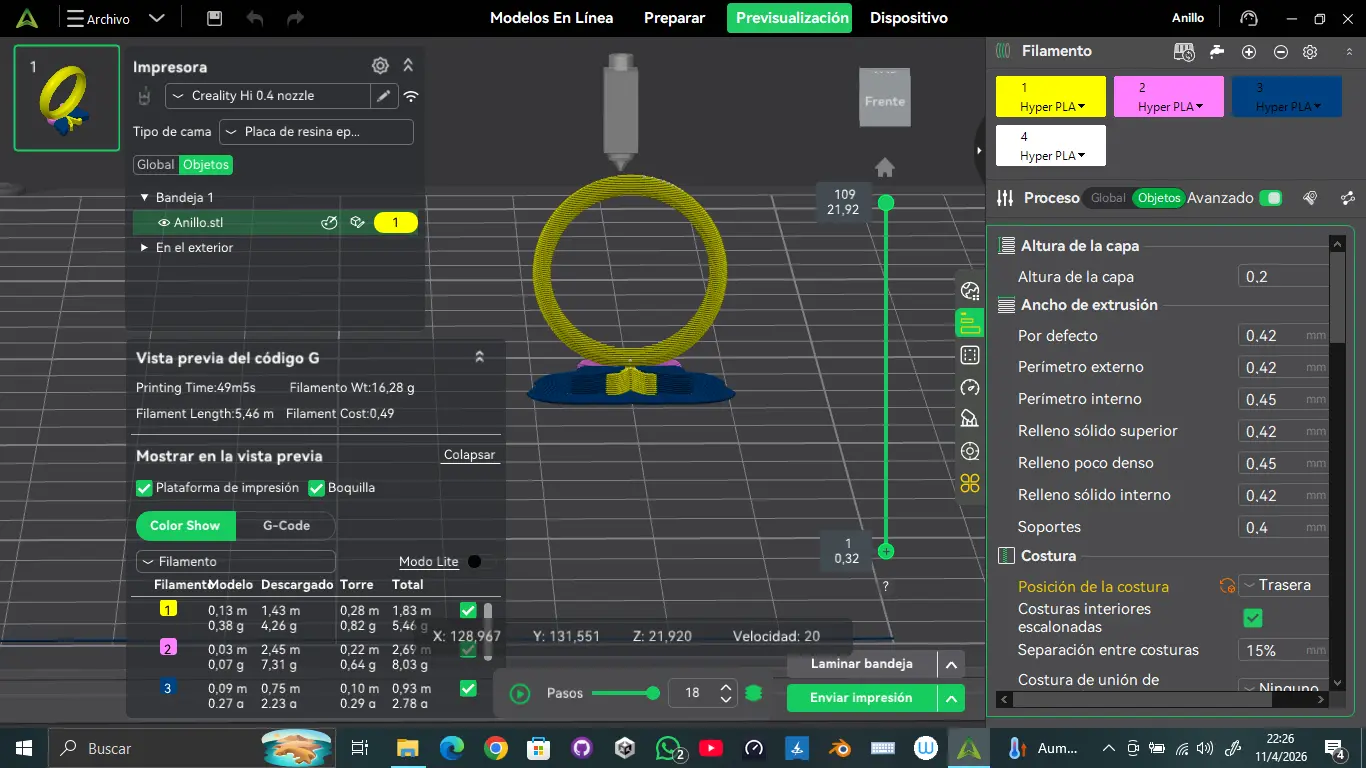This screenshot has width=1366, height=768.
Task: Reset Posición de la costura orange icon
Action: (x=1227, y=586)
